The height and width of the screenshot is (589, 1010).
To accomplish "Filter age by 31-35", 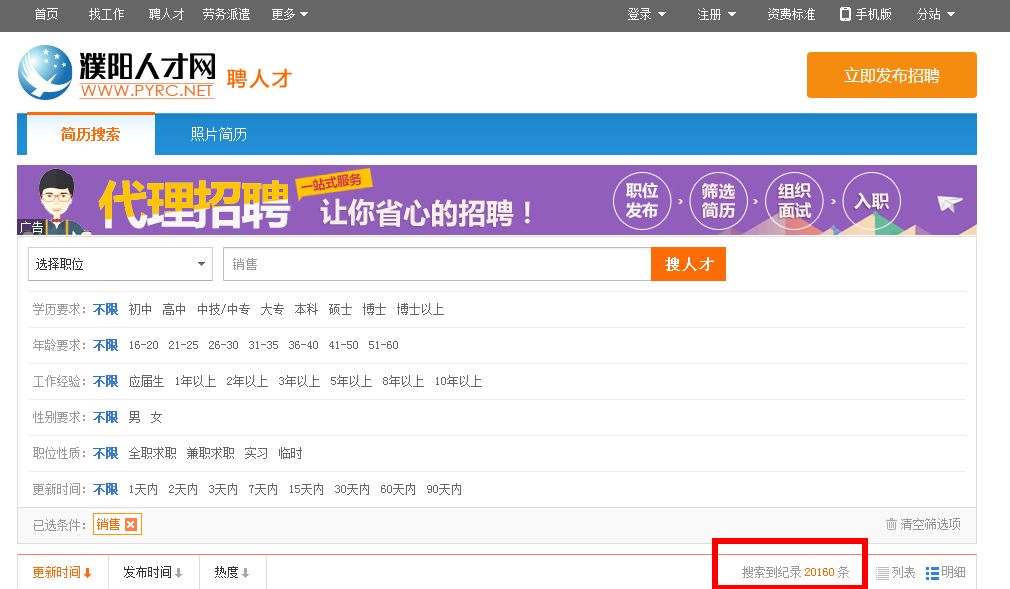I will (263, 345).
